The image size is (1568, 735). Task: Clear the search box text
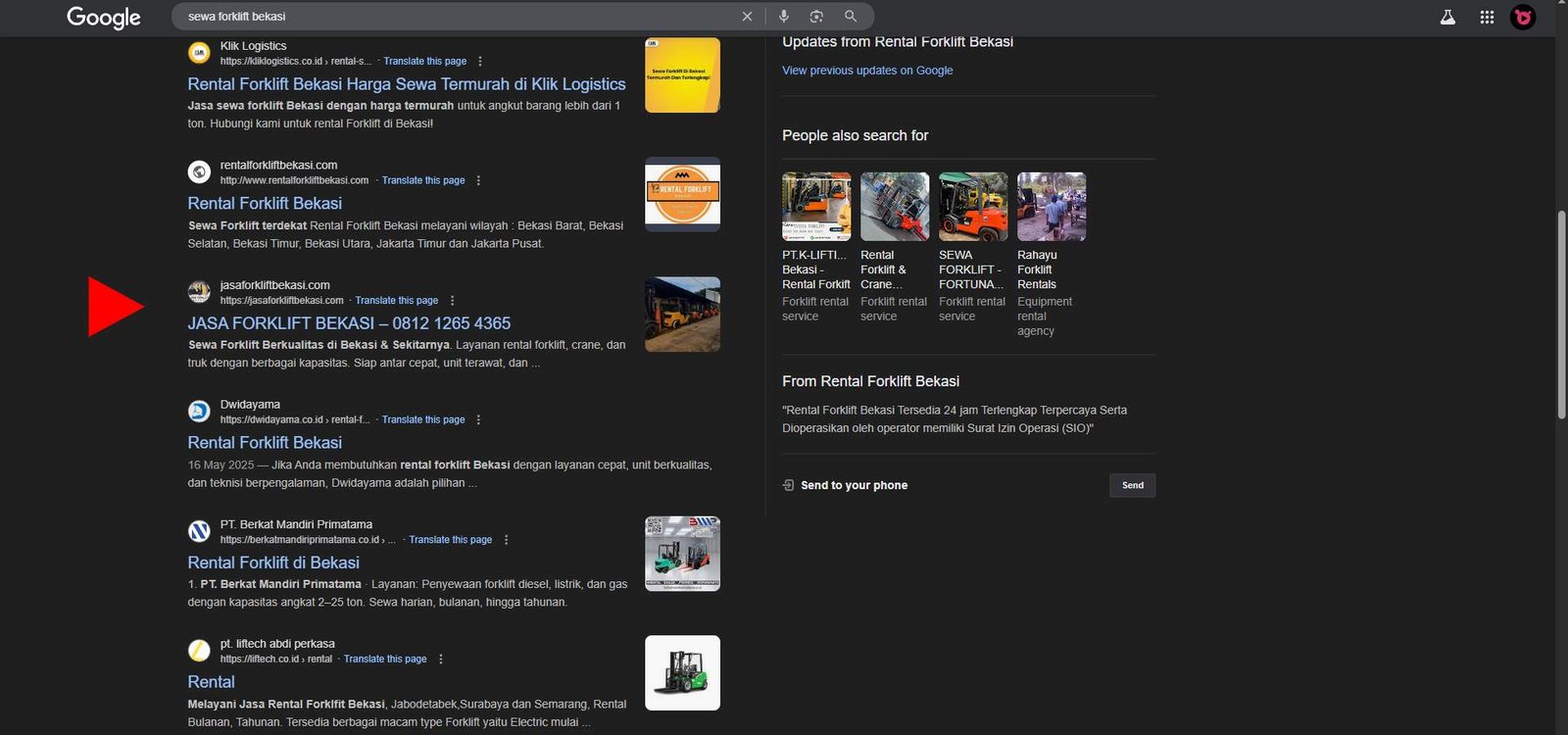point(747,17)
